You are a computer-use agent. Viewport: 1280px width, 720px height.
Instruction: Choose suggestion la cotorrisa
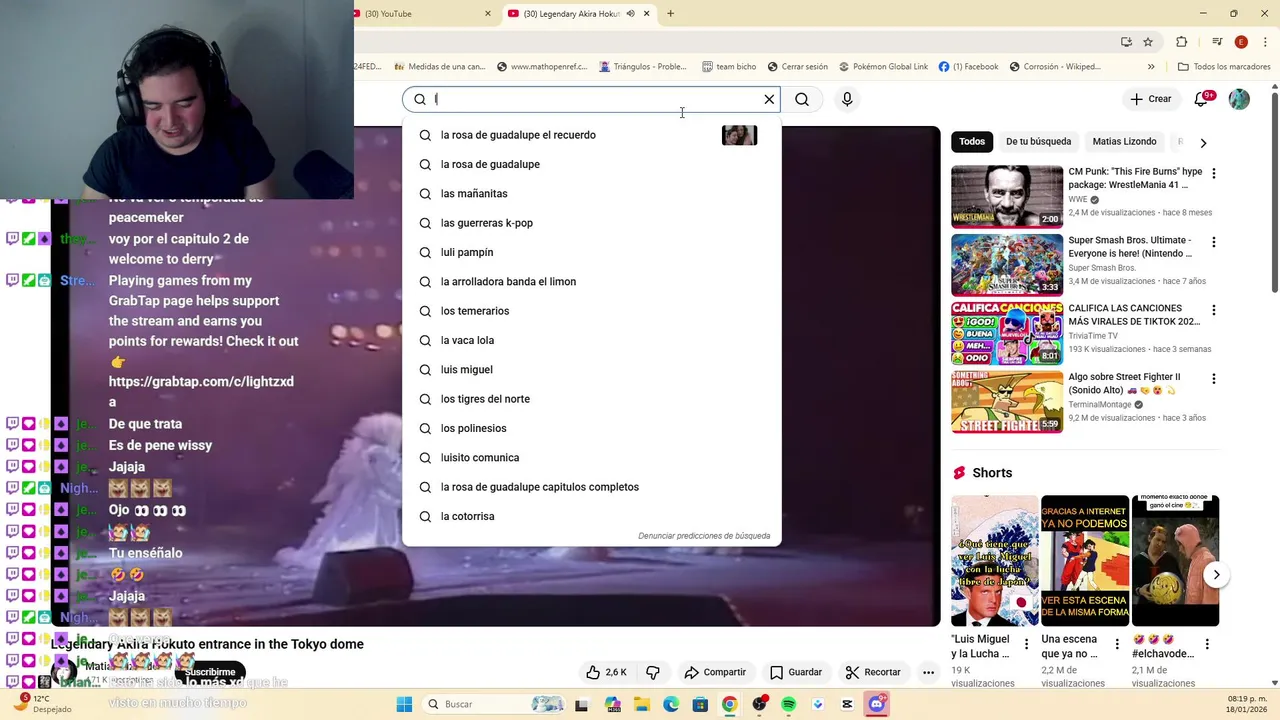tap(591, 516)
